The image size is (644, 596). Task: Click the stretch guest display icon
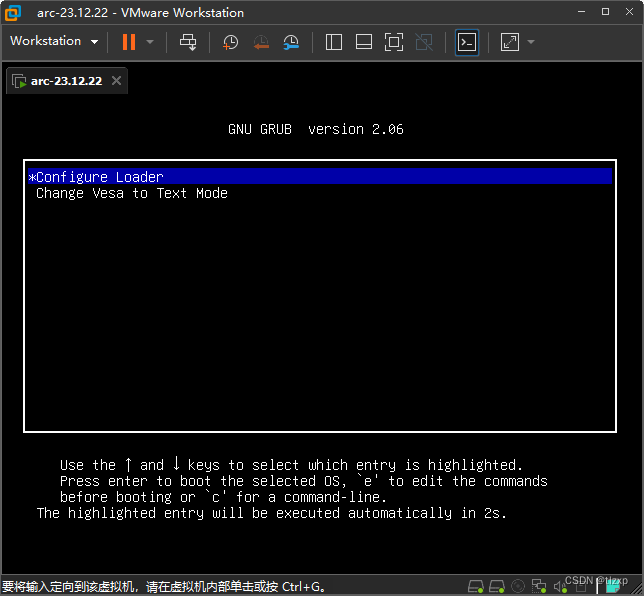click(510, 42)
